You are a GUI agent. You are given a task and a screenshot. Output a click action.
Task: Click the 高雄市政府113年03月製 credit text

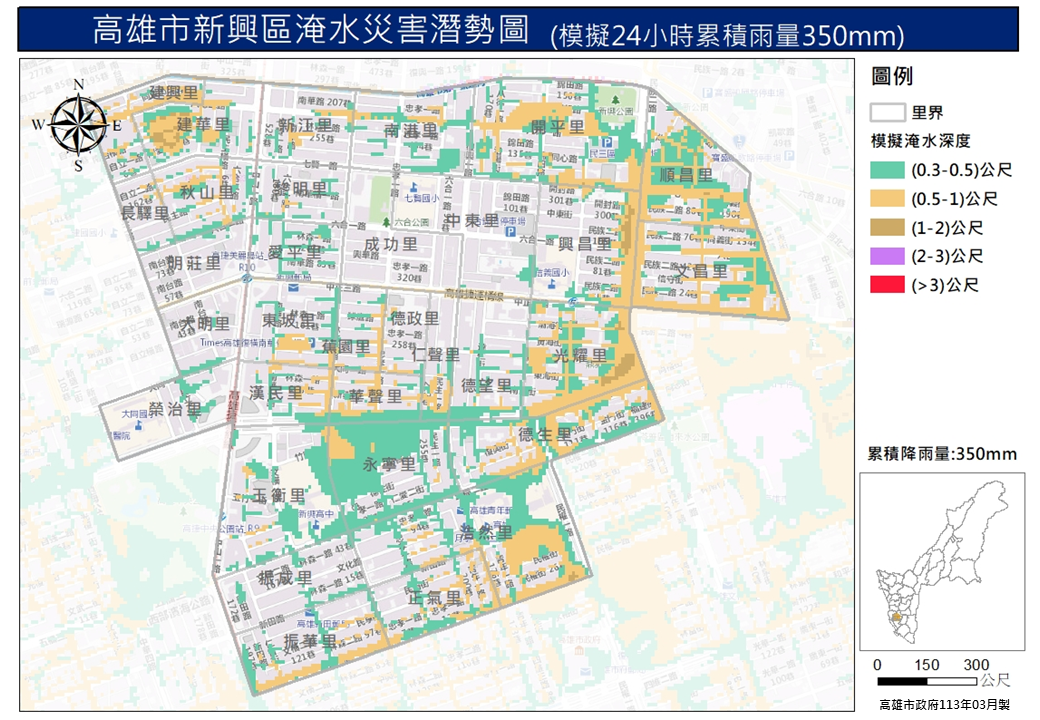[x=944, y=705]
